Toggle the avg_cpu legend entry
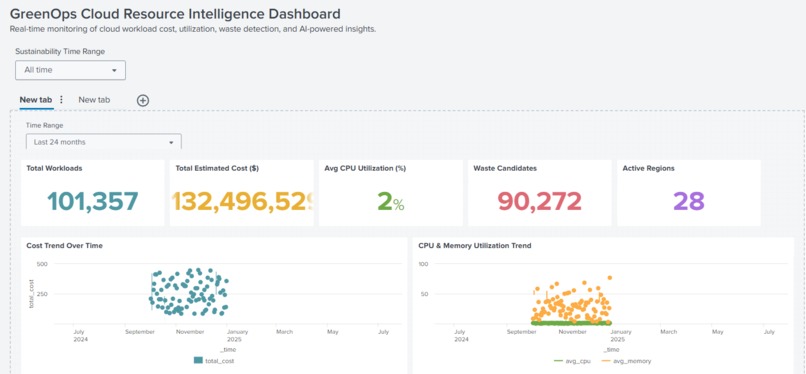Viewport: 806px width, 374px height. (x=572, y=361)
